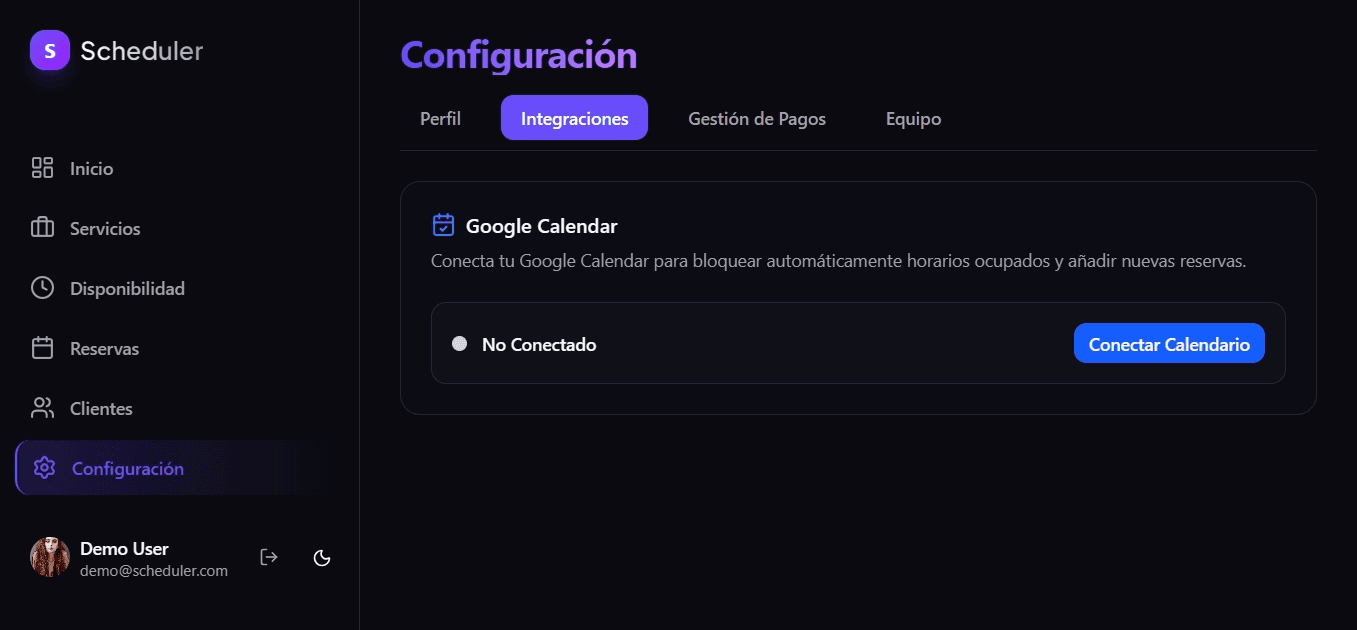
Task: Click the Disponibilidad clock icon
Action: click(x=42, y=288)
